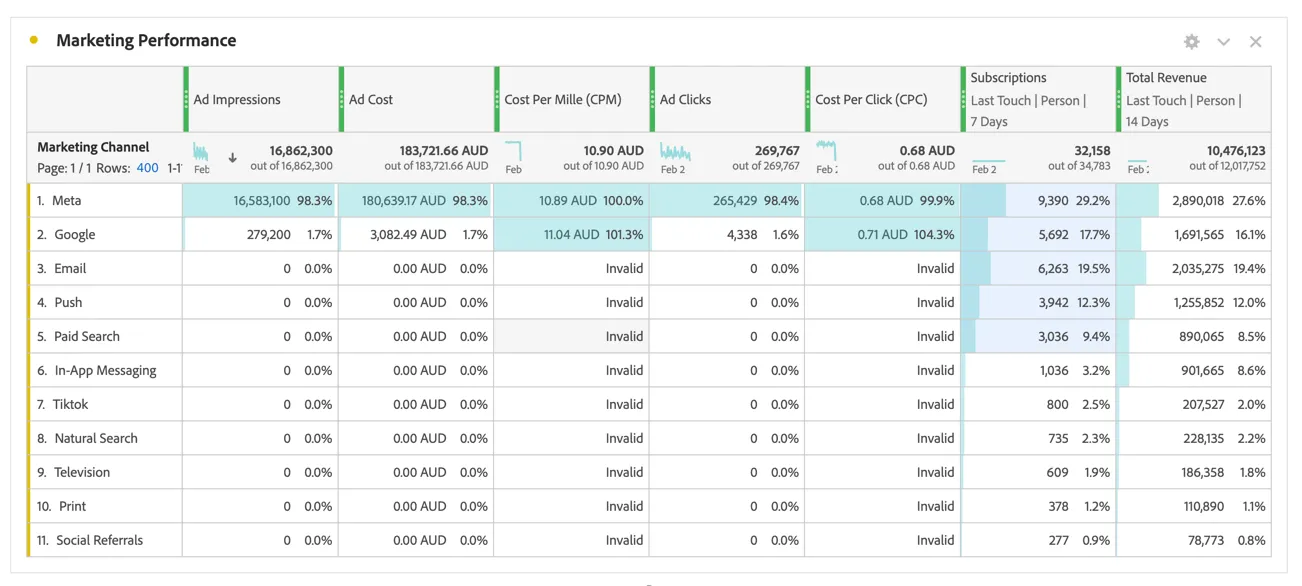The width and height of the screenshot is (1302, 586).
Task: Click the Total Revenue sparkline trend line
Action: click(1137, 160)
